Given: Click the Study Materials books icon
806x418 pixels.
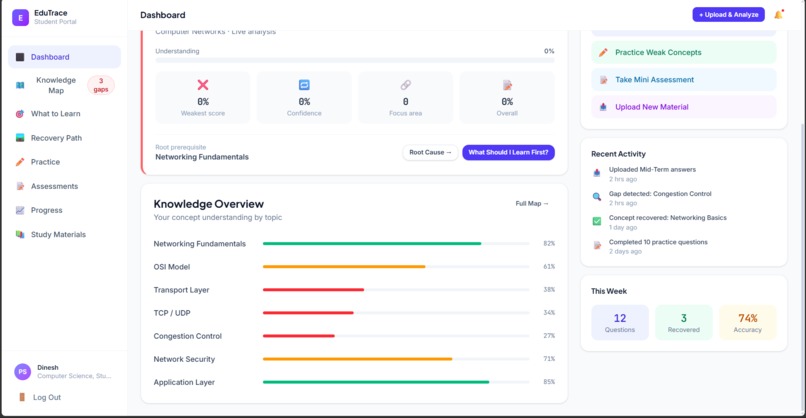Looking at the screenshot, I should [20, 234].
